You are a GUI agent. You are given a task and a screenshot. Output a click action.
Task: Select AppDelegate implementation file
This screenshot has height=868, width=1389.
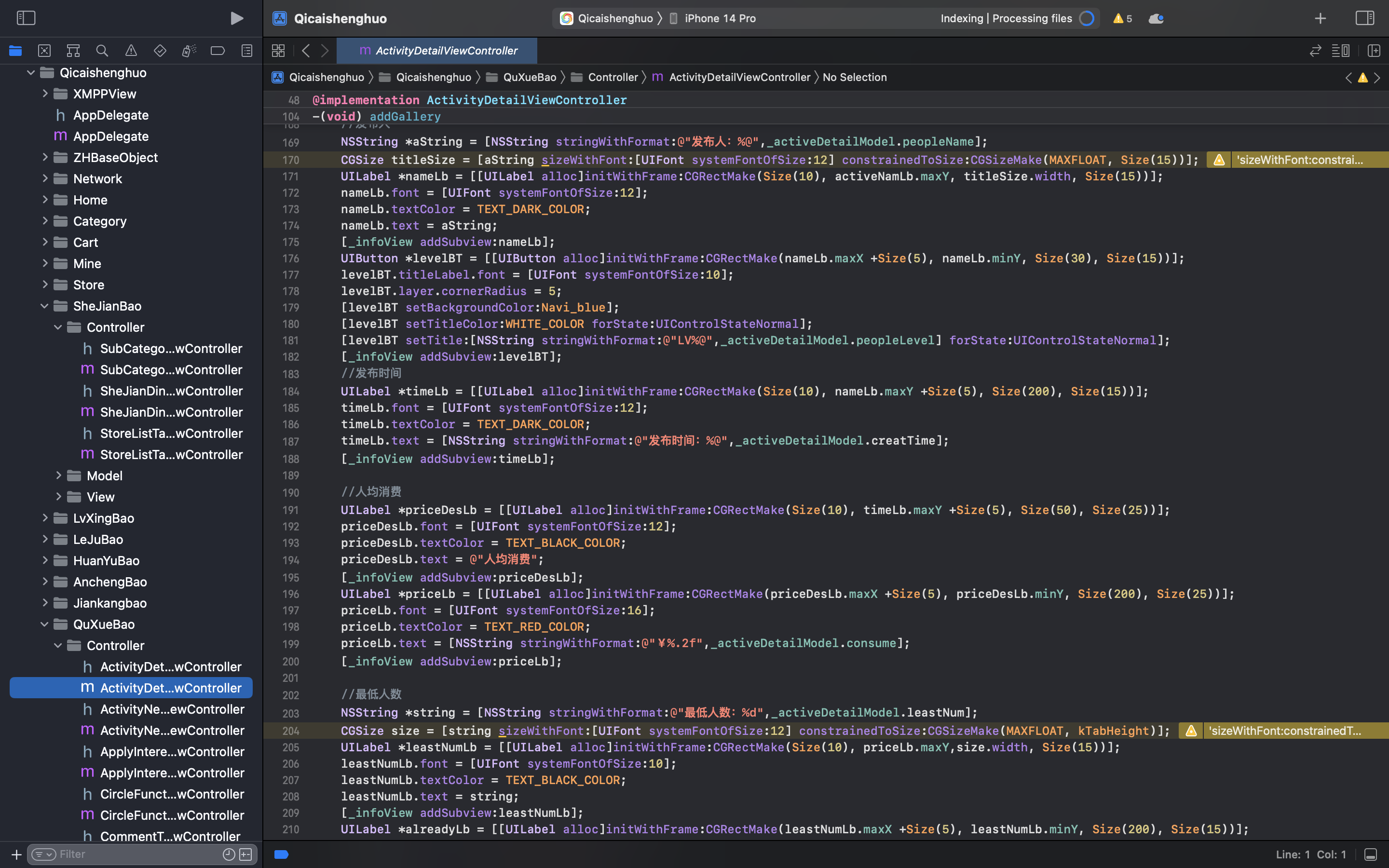coord(131,136)
